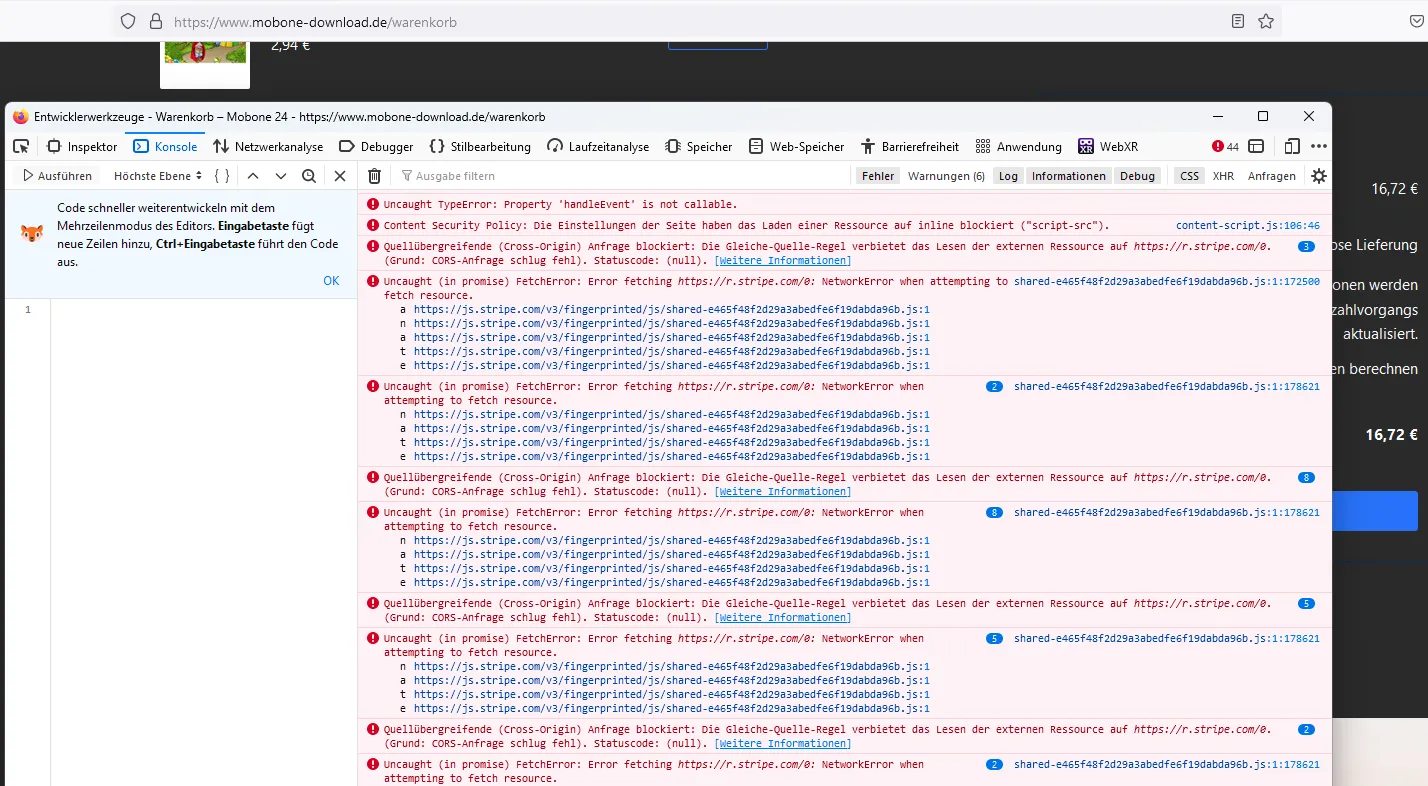Click the Anwendung grid icon
1428x786 pixels.
pos(982,147)
